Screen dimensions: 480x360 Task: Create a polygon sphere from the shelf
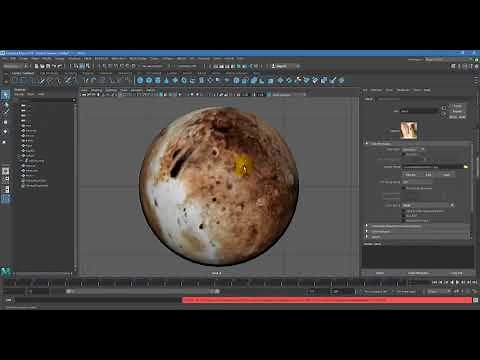click(140, 80)
